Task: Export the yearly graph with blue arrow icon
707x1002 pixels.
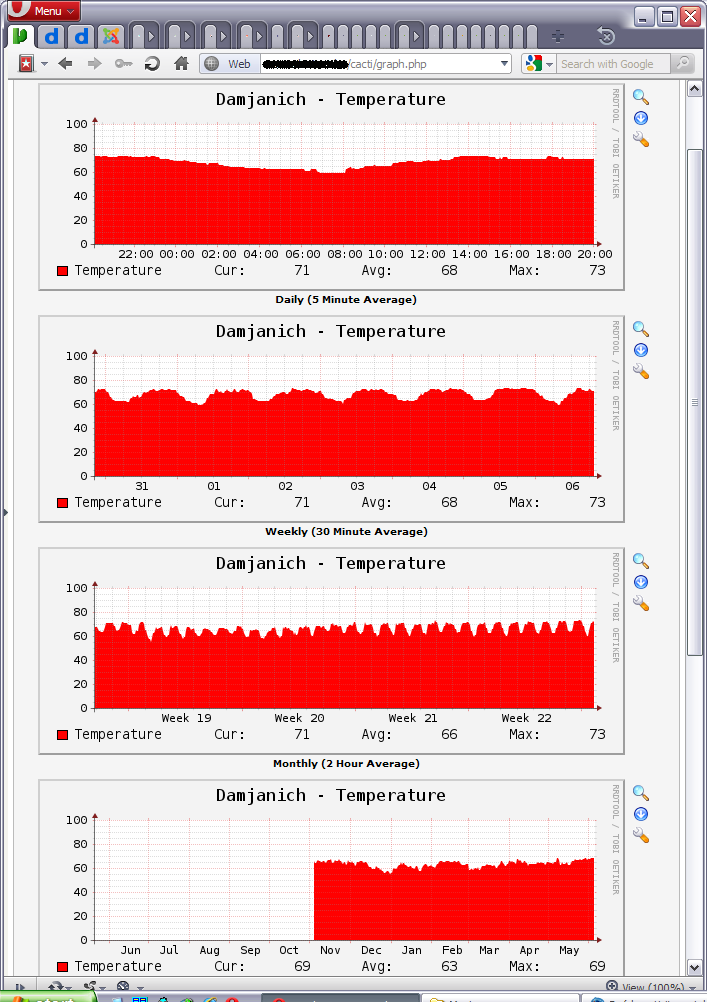Action: 641,814
